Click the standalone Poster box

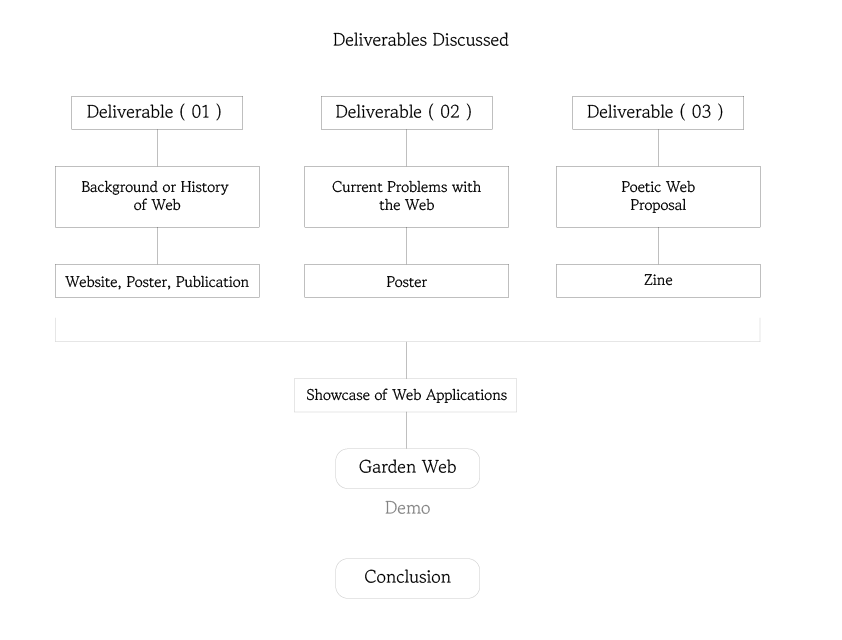[x=406, y=281]
